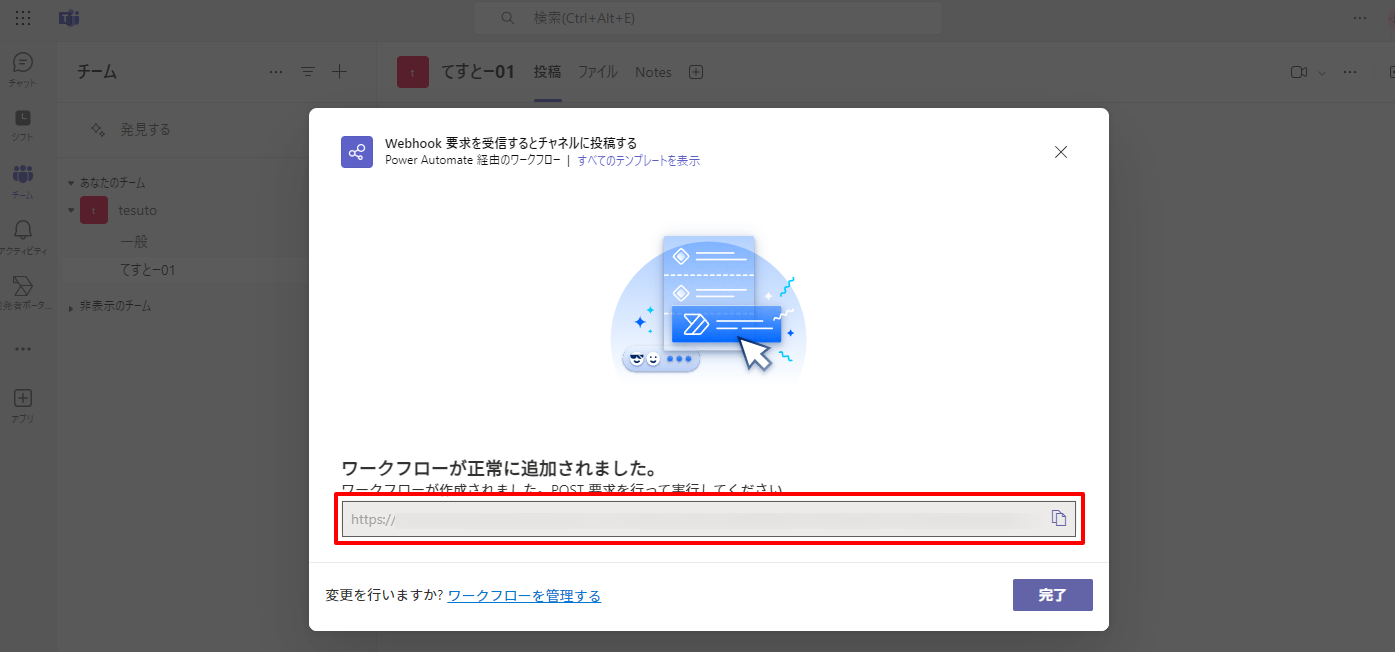Open the ワークフローを管理する link
The image size is (1395, 652).
point(524,596)
